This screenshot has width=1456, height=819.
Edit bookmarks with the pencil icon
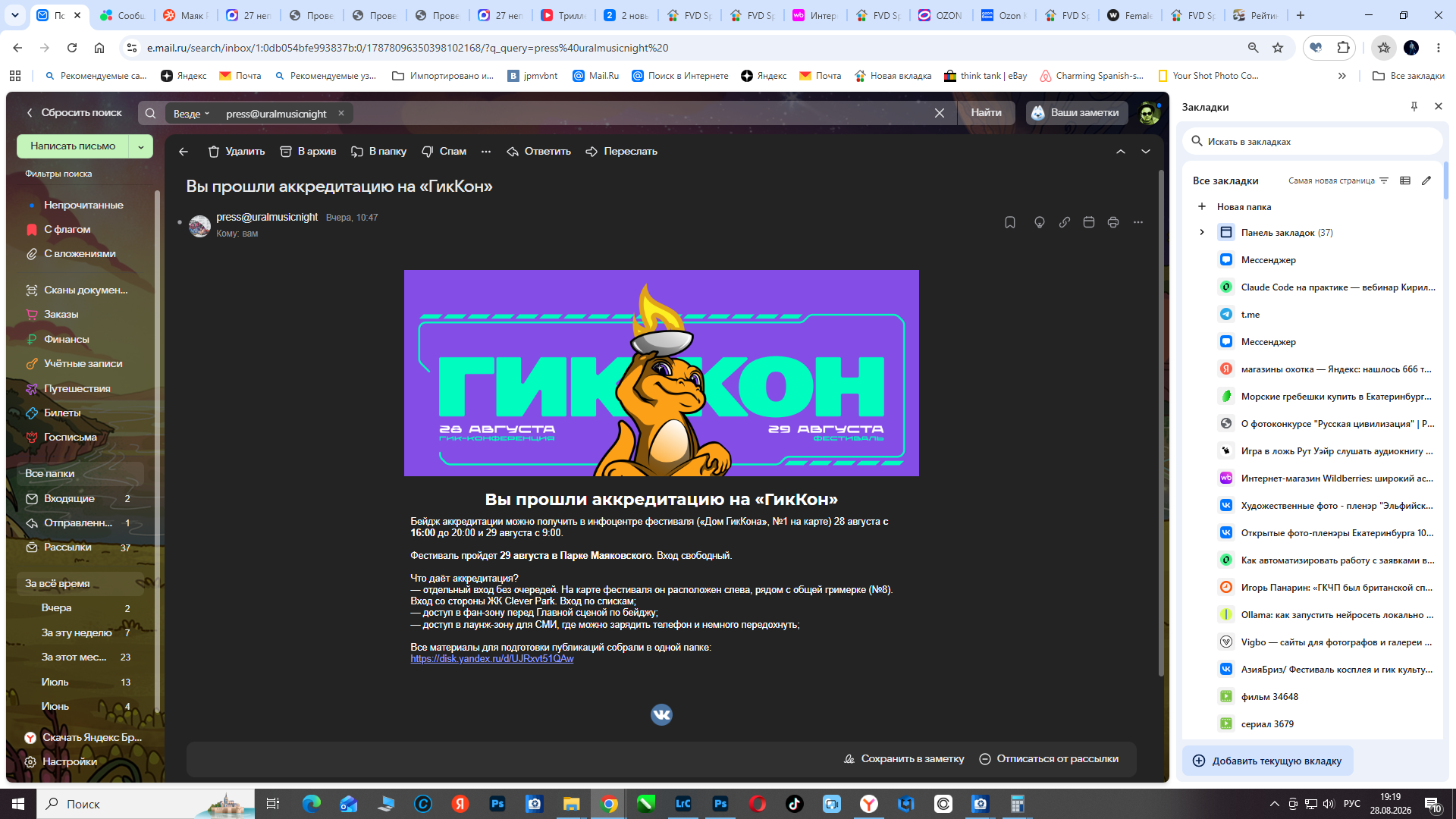pyautogui.click(x=1426, y=180)
